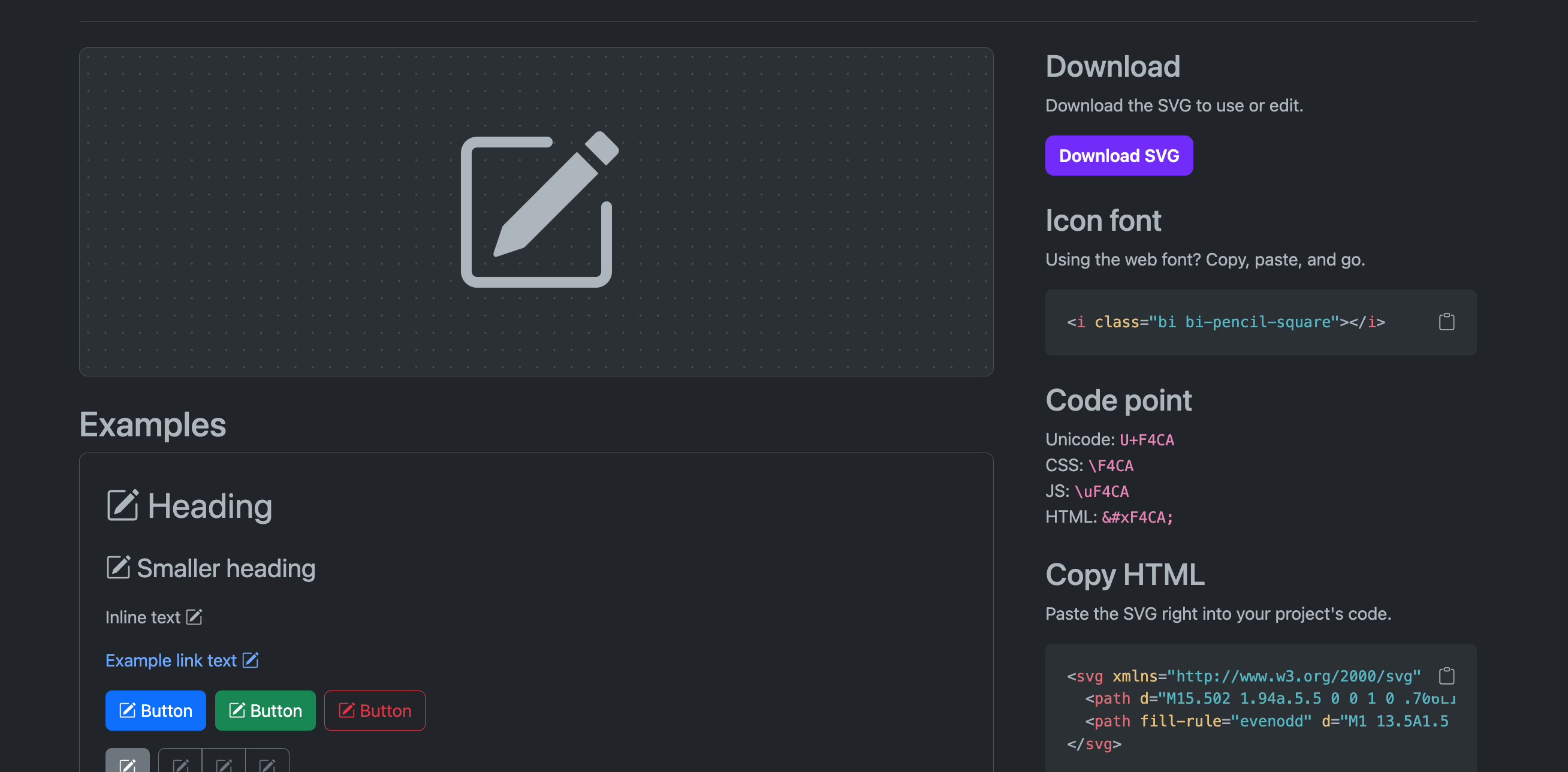Follow the Example link text link
The width and height of the screenshot is (1568, 772).
click(171, 660)
